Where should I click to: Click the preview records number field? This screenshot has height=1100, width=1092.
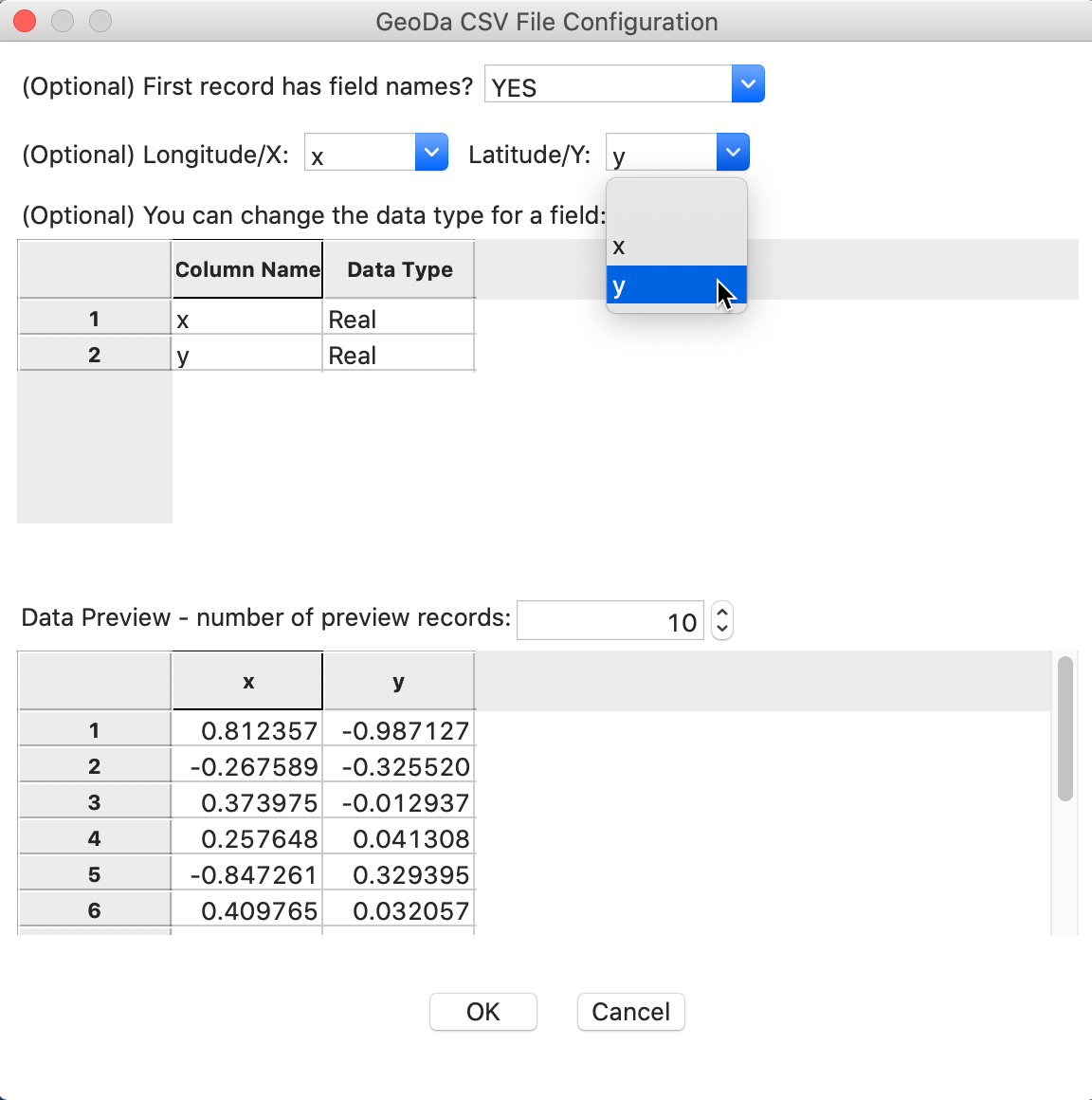(610, 621)
